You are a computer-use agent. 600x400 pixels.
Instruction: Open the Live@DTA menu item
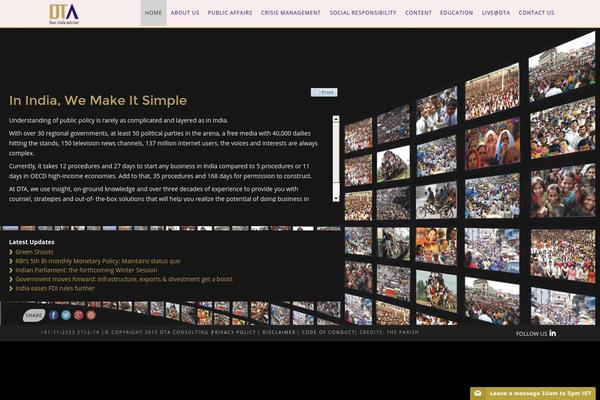(496, 13)
